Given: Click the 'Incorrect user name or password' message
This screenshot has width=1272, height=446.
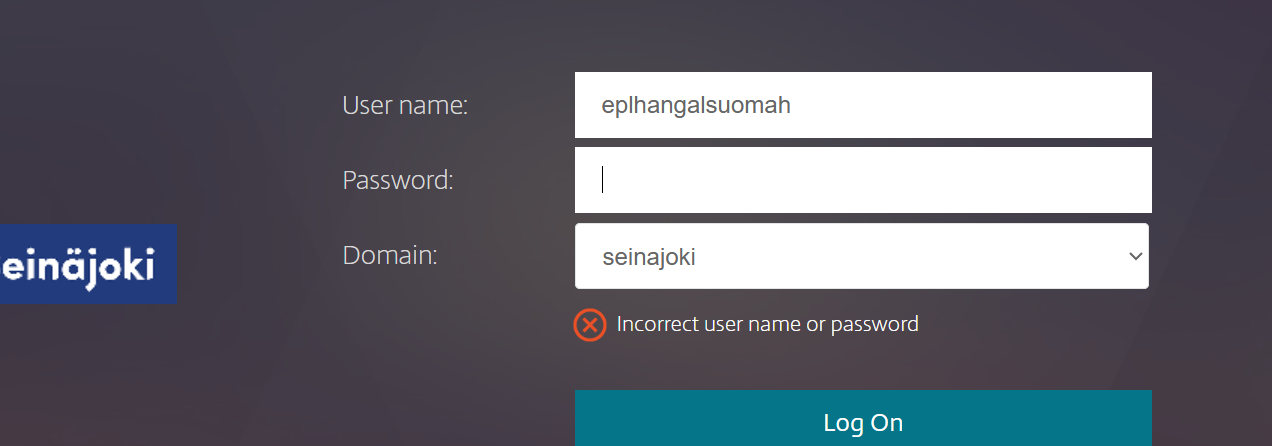Looking at the screenshot, I should coord(767,324).
